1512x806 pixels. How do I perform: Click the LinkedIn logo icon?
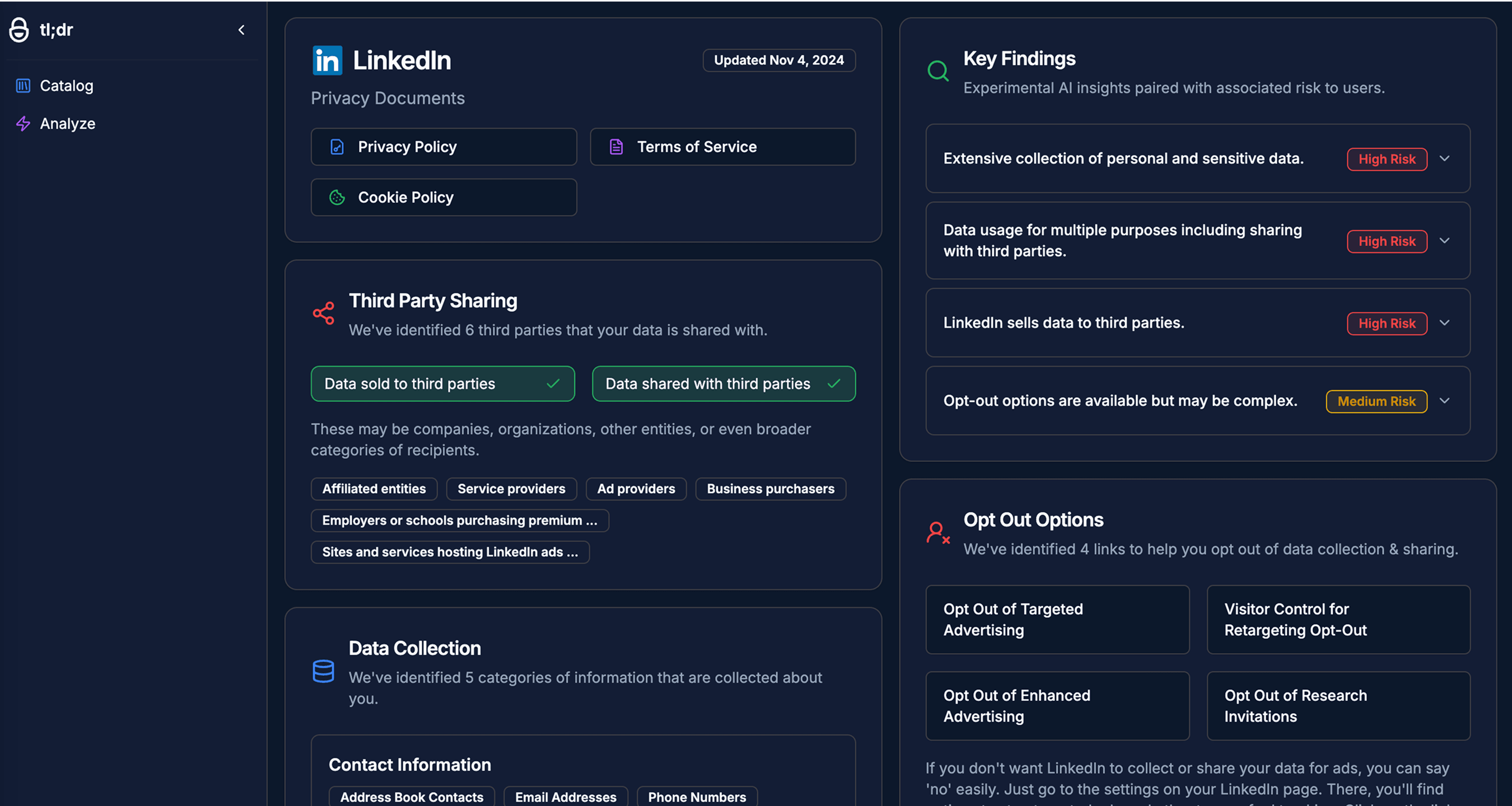coord(327,60)
